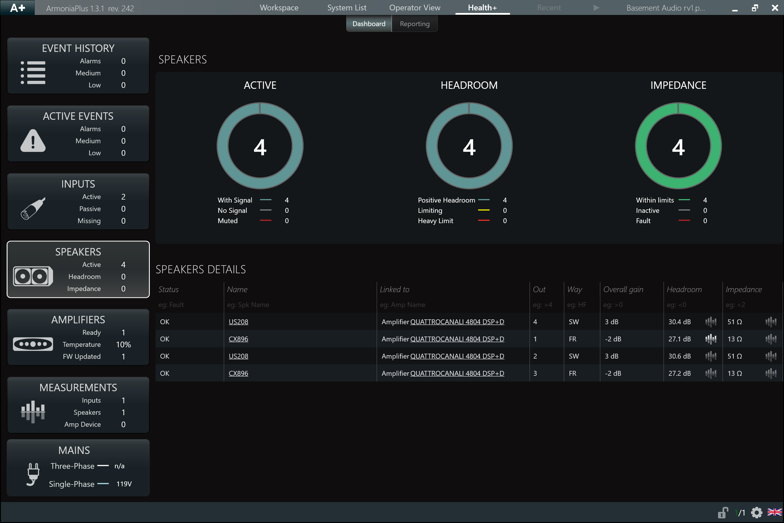Switch to the Reporting view
Screen dimensions: 784x523
[x=415, y=24]
